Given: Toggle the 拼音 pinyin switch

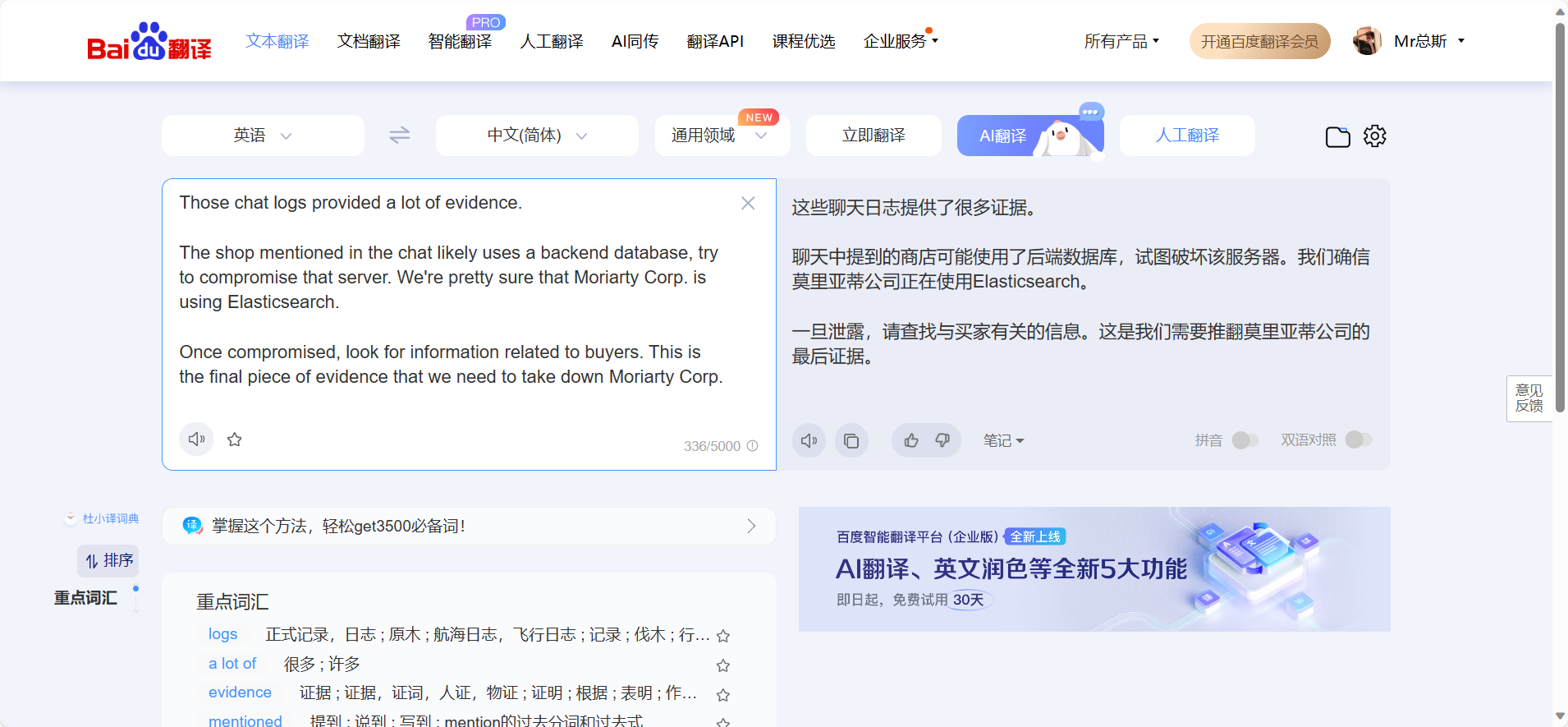Looking at the screenshot, I should [x=1245, y=440].
